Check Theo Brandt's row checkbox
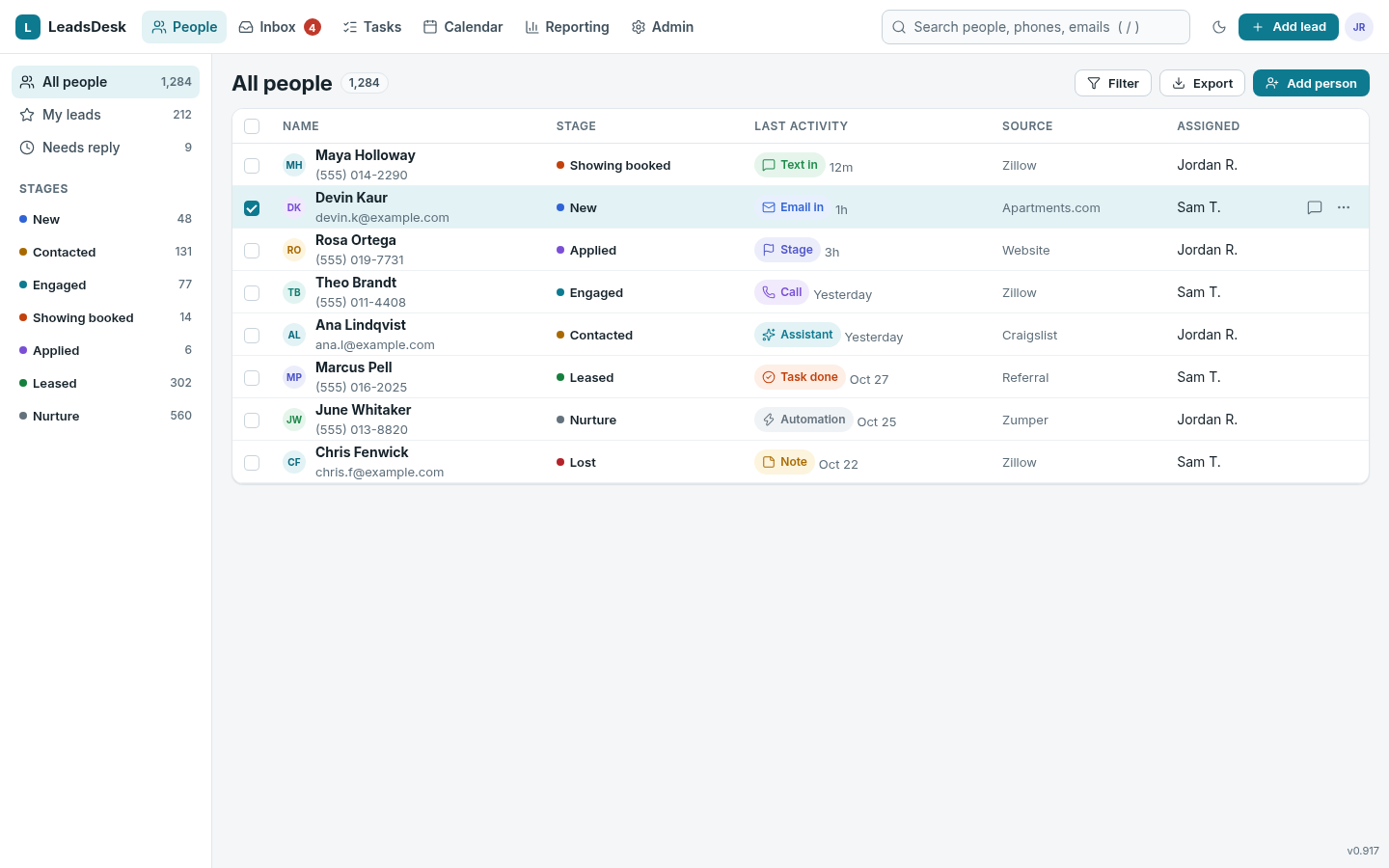This screenshot has width=1389, height=868. (252, 292)
